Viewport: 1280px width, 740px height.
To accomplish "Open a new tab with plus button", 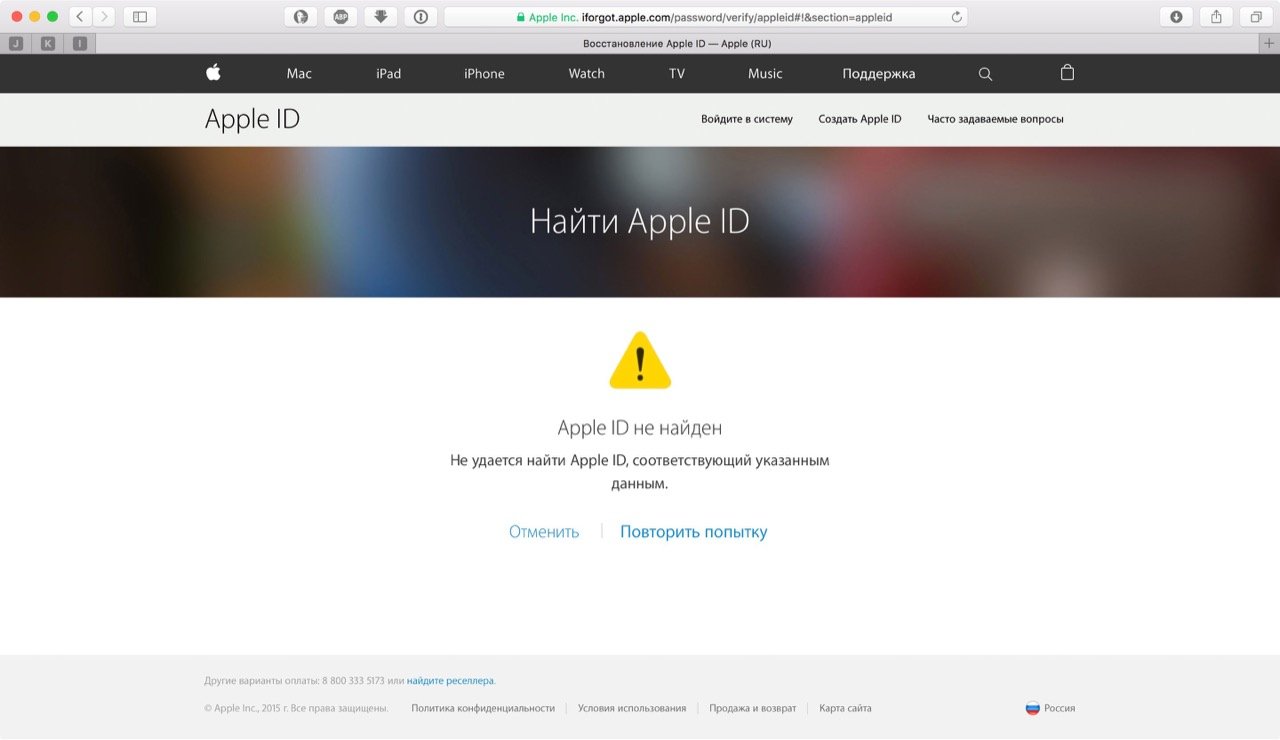I will 1270,43.
